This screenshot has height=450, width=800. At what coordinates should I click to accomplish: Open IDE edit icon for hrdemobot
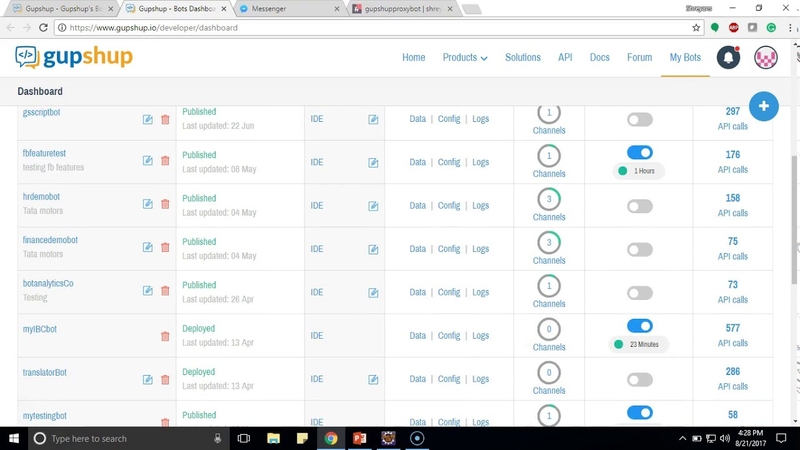373,206
